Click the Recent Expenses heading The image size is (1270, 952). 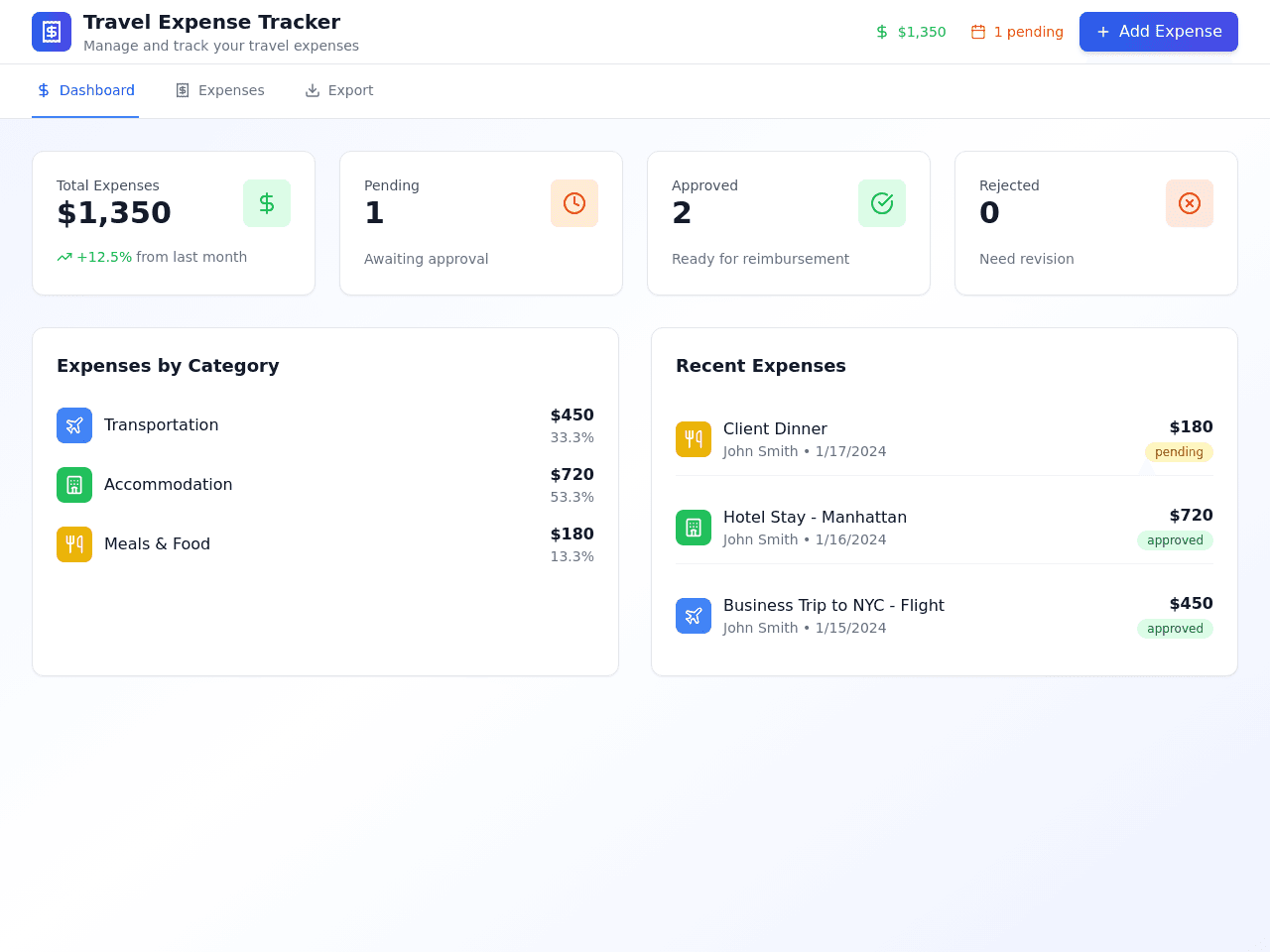(761, 366)
